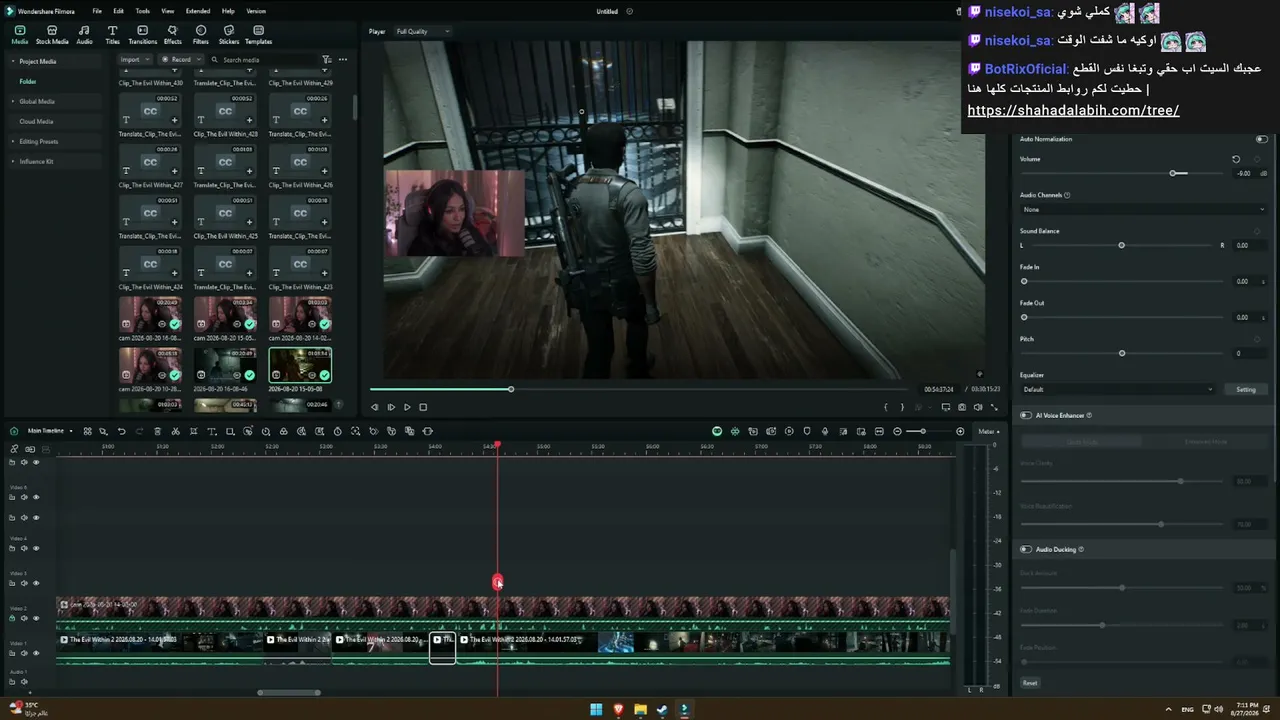Open the File menu
1280x720 pixels.
pyautogui.click(x=97, y=11)
